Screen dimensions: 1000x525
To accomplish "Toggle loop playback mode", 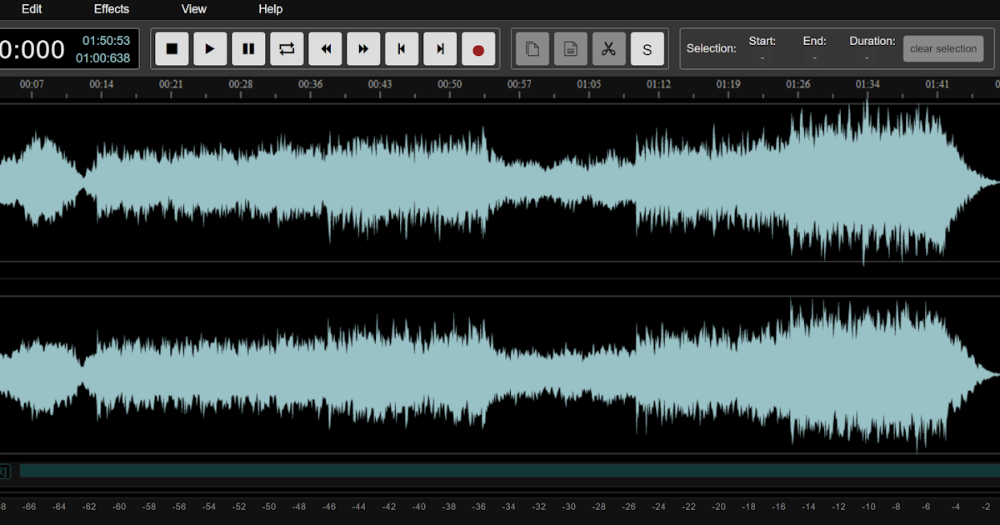I will (287, 49).
